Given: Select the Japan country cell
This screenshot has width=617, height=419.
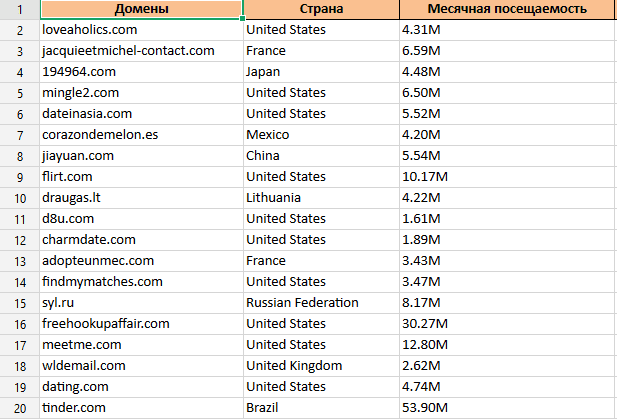Looking at the screenshot, I should click(x=321, y=72).
